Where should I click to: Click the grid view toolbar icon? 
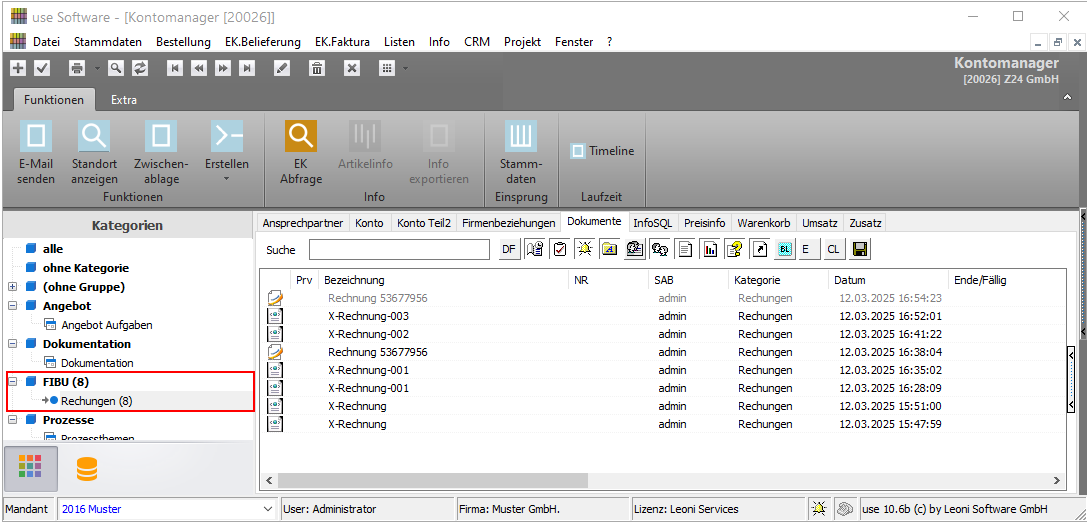(387, 68)
